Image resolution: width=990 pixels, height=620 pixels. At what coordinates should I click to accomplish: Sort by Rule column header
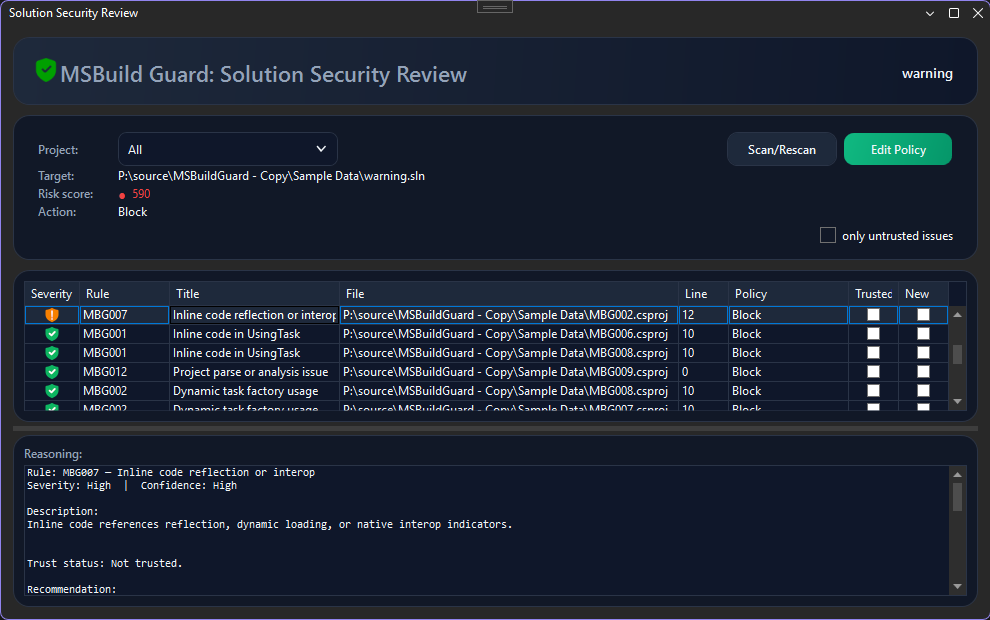click(x=124, y=294)
